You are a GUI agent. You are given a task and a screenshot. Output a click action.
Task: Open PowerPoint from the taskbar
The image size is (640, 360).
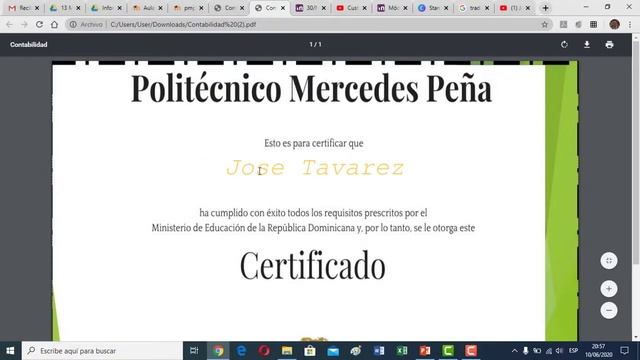point(425,351)
